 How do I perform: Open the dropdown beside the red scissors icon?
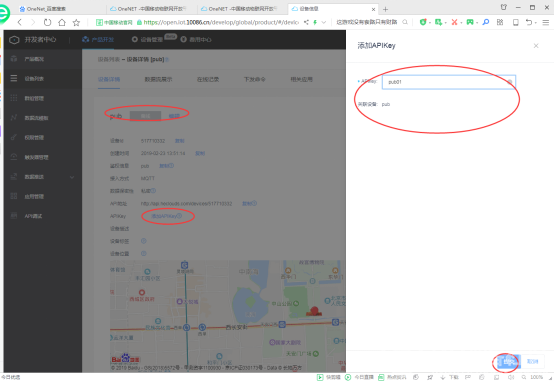[x=461, y=23]
